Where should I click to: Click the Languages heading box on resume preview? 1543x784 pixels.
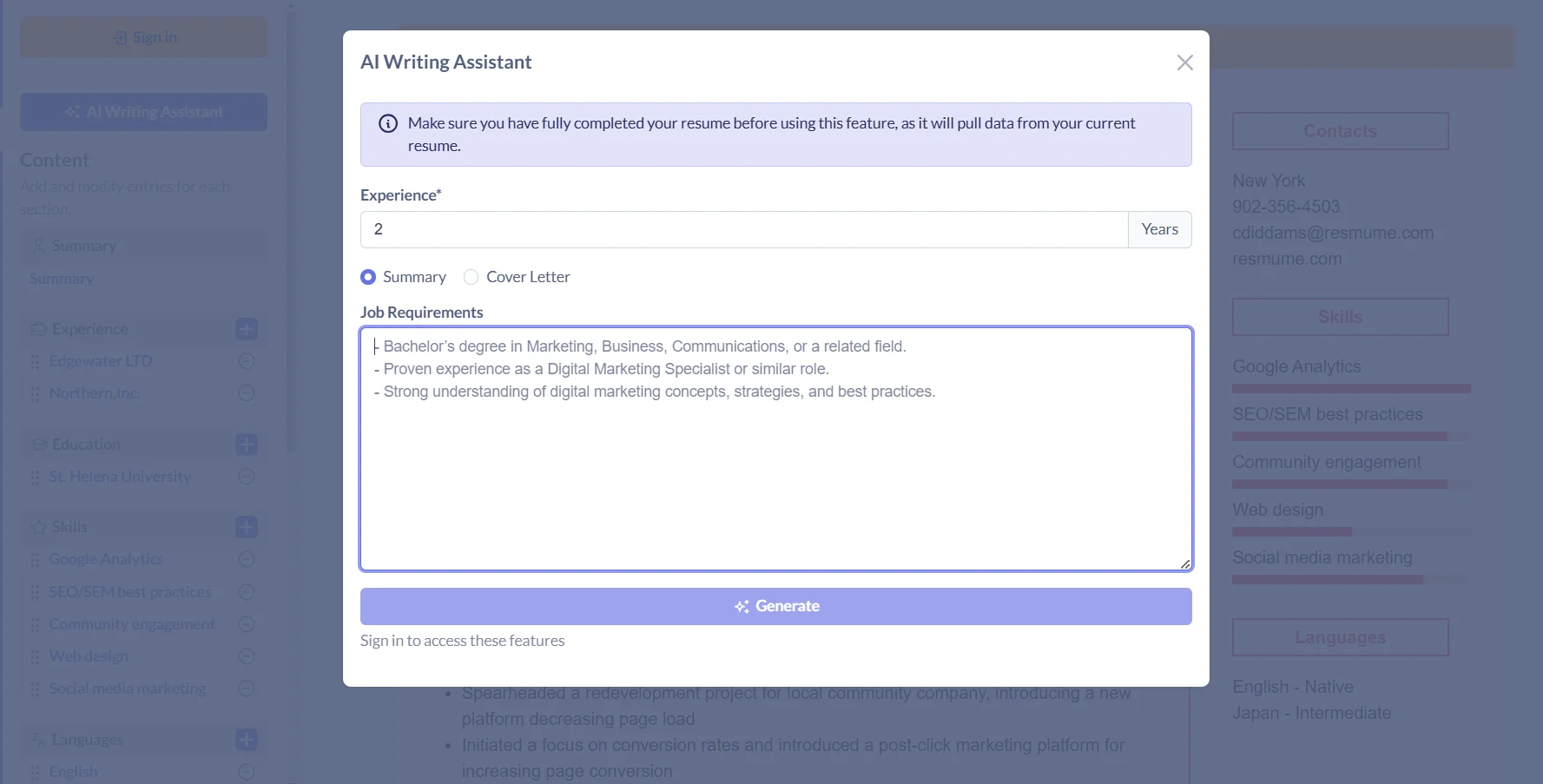tap(1340, 637)
